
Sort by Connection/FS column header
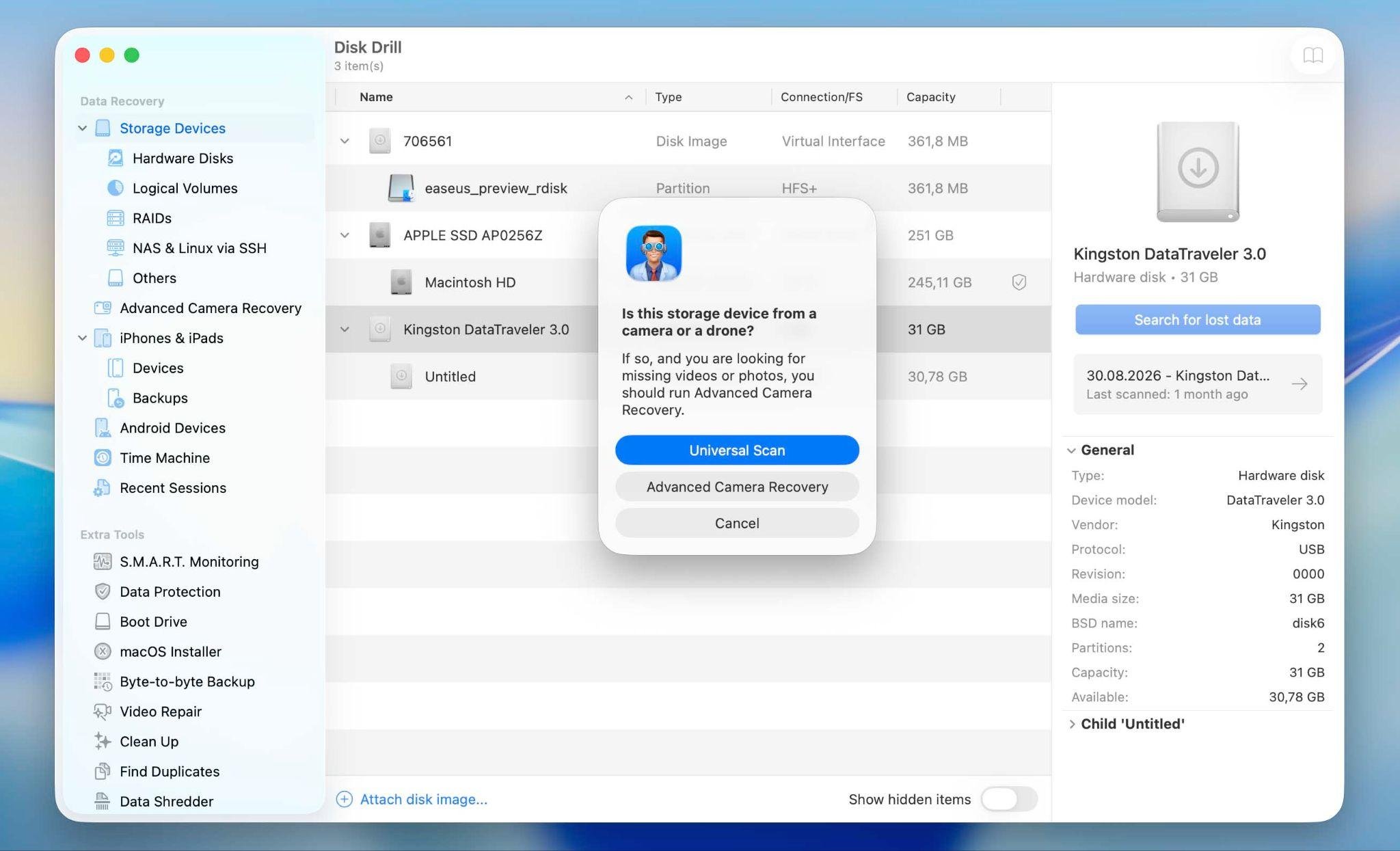[x=834, y=97]
